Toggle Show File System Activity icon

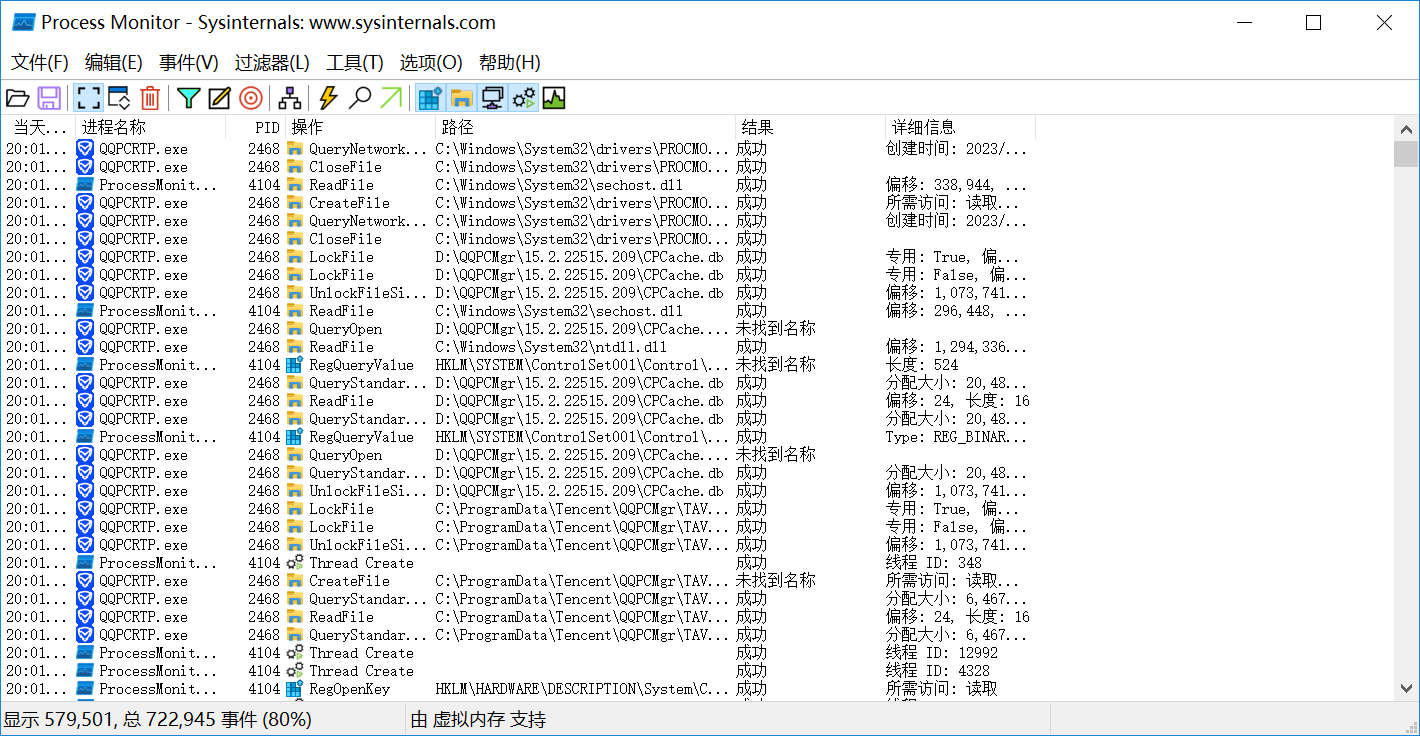coord(461,98)
